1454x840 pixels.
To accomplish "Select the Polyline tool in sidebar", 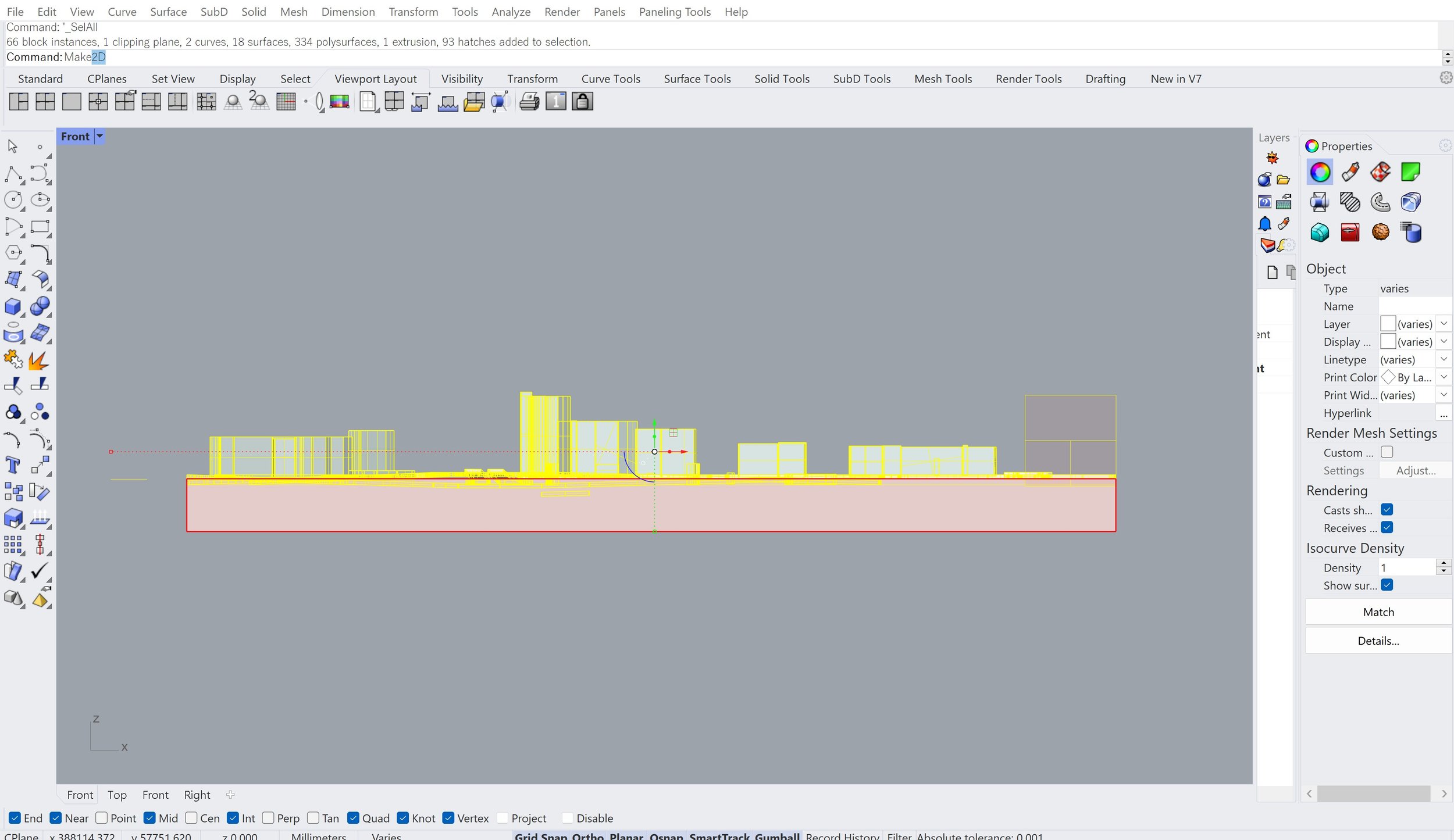I will pyautogui.click(x=13, y=174).
